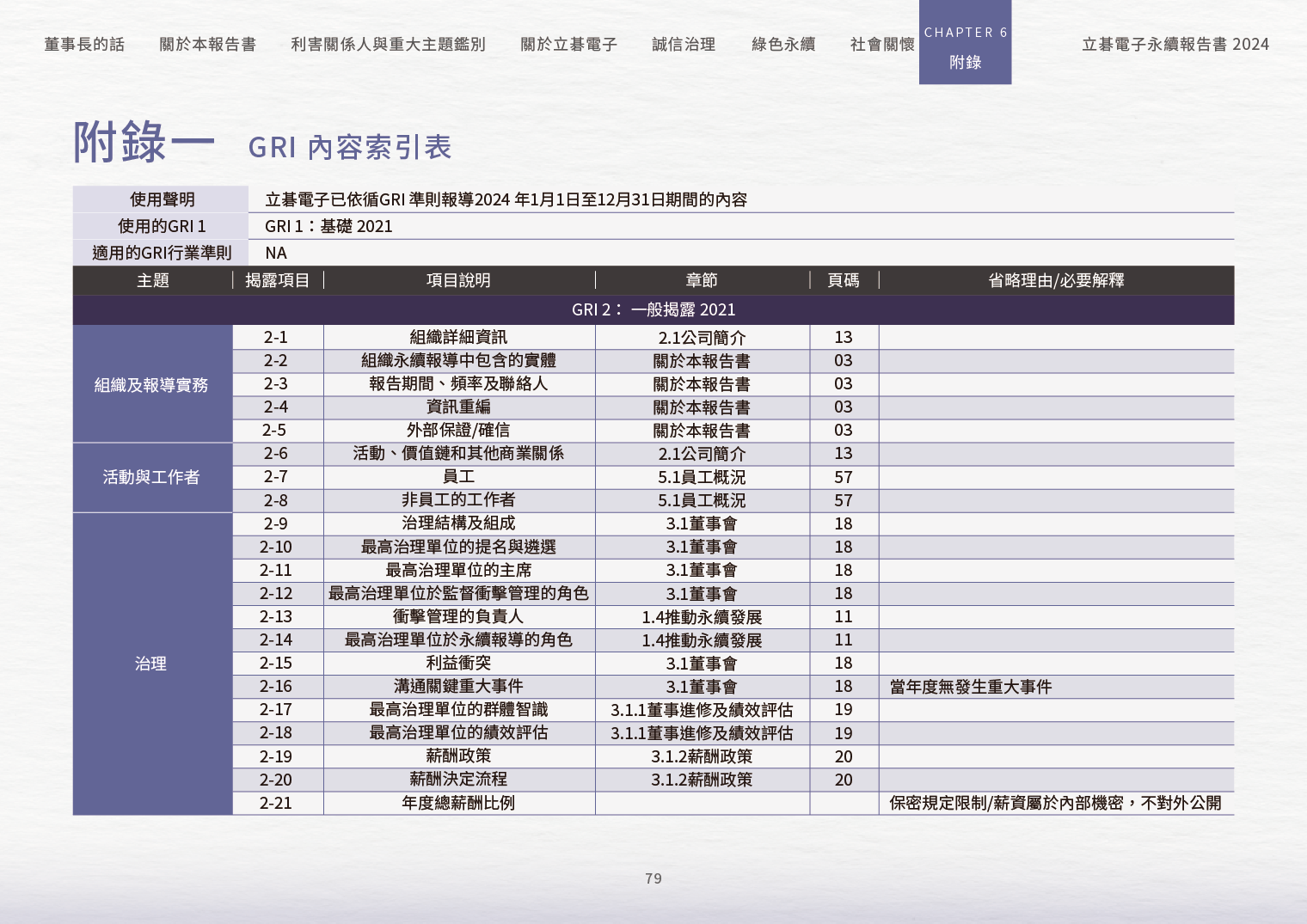This screenshot has height=924, width=1307.
Task: Select the 組織及報導實務 topic cell
Action: (x=152, y=384)
